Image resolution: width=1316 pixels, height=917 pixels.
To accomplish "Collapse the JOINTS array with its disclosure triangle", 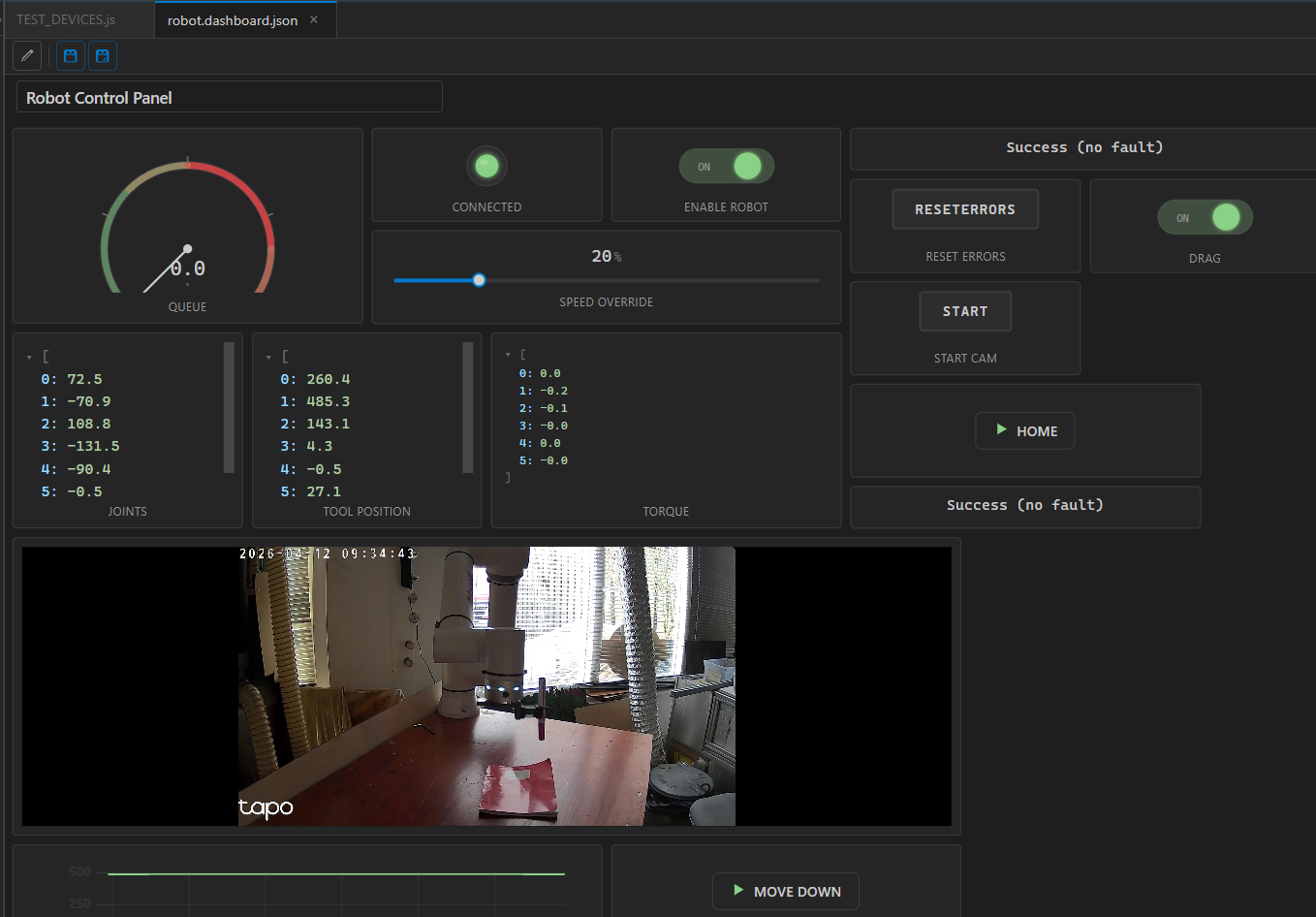I will coord(29,355).
